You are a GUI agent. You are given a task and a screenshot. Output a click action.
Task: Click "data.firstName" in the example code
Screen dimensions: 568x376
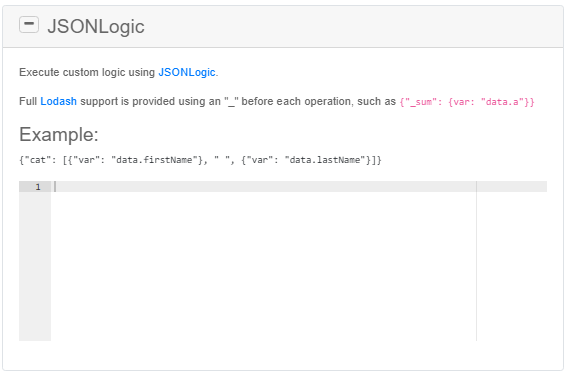tap(157, 160)
